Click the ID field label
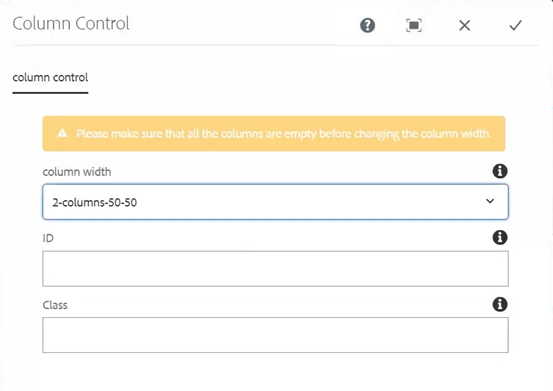553x391 pixels. [x=48, y=238]
